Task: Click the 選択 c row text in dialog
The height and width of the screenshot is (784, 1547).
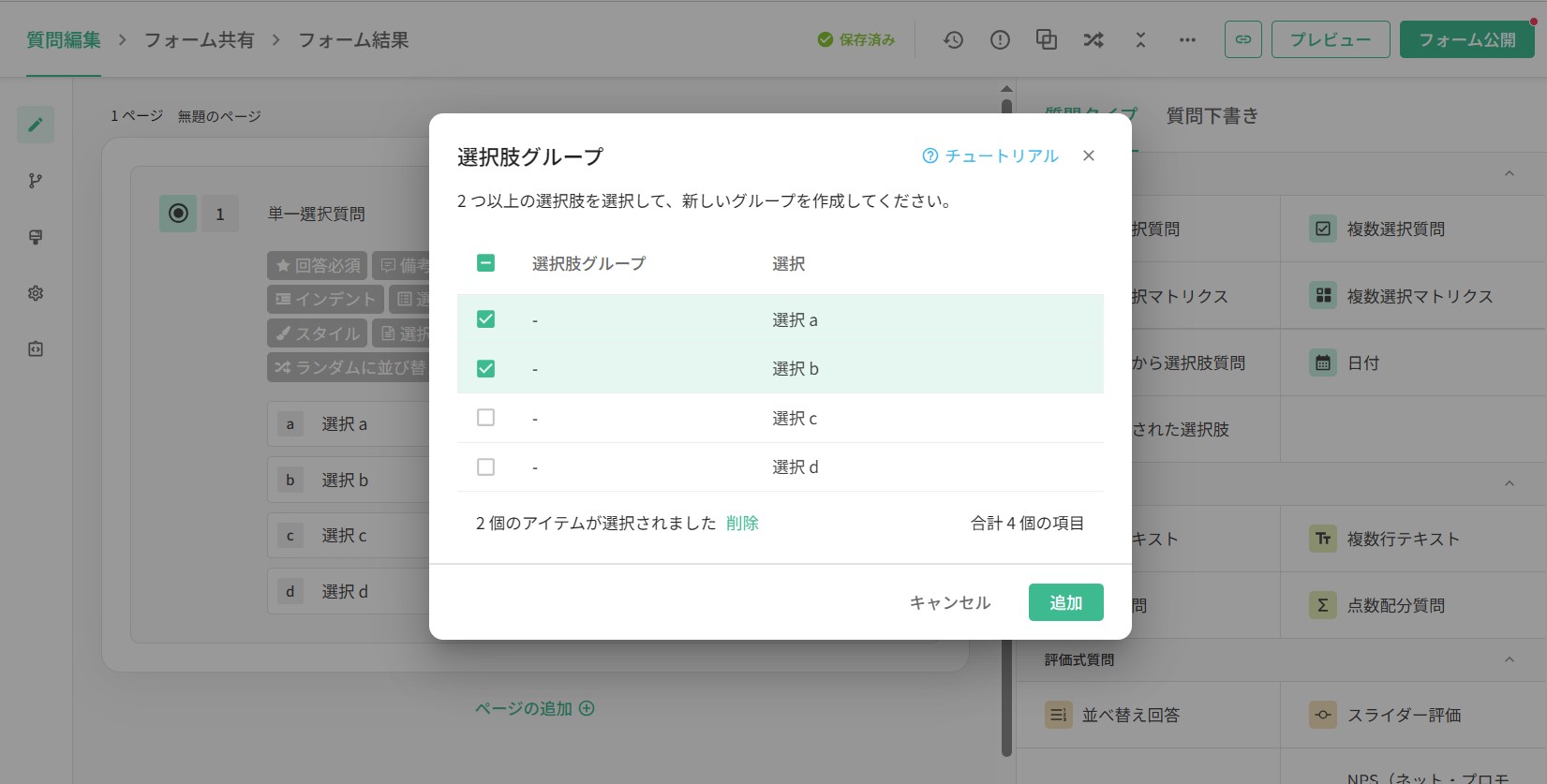Action: click(795, 418)
